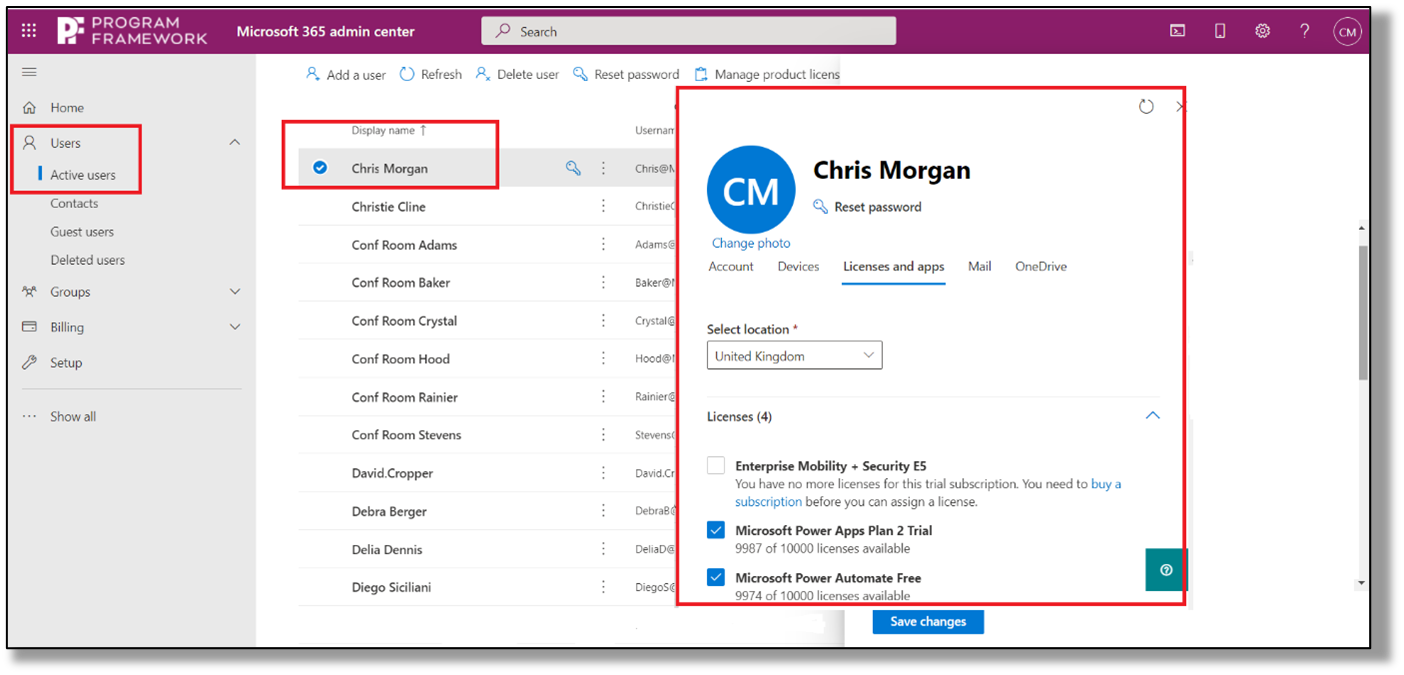Screen dimensions: 1404x675
Task: Switch to the OneDrive tab
Action: tap(1041, 267)
